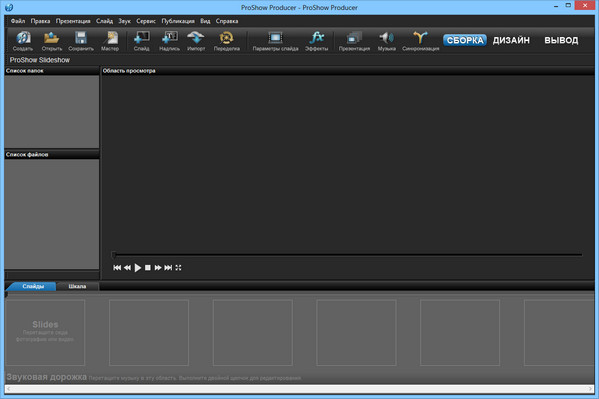Stop the preview playback
The height and width of the screenshot is (399, 599).
point(148,268)
